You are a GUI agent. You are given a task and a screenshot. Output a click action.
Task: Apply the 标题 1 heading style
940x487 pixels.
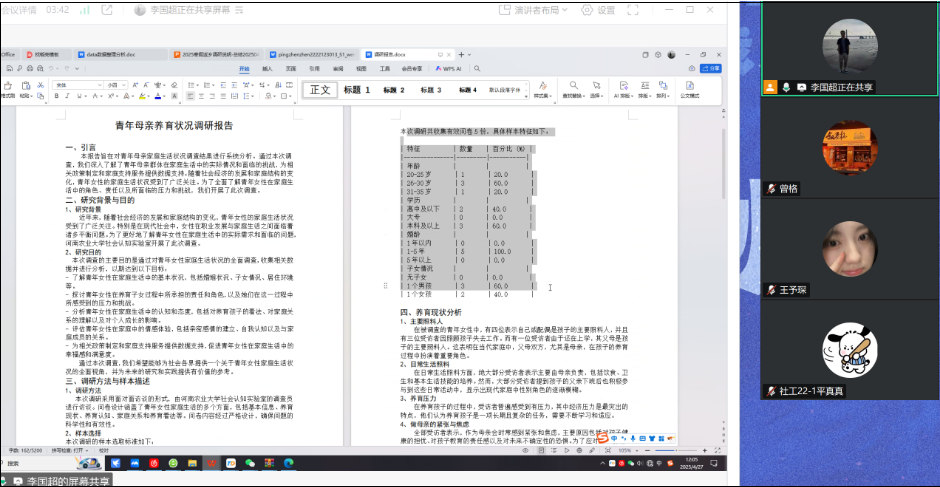[x=357, y=90]
